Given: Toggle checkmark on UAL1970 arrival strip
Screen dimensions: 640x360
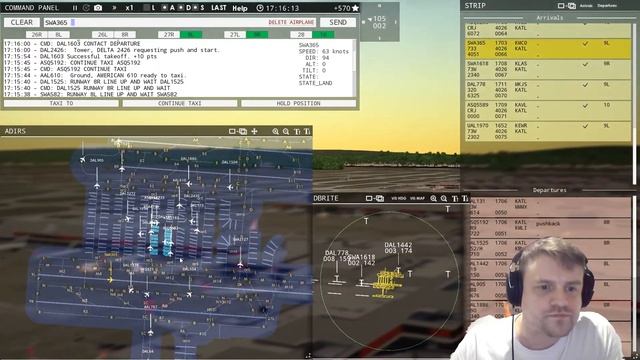Looking at the screenshot, I should 585,126.
